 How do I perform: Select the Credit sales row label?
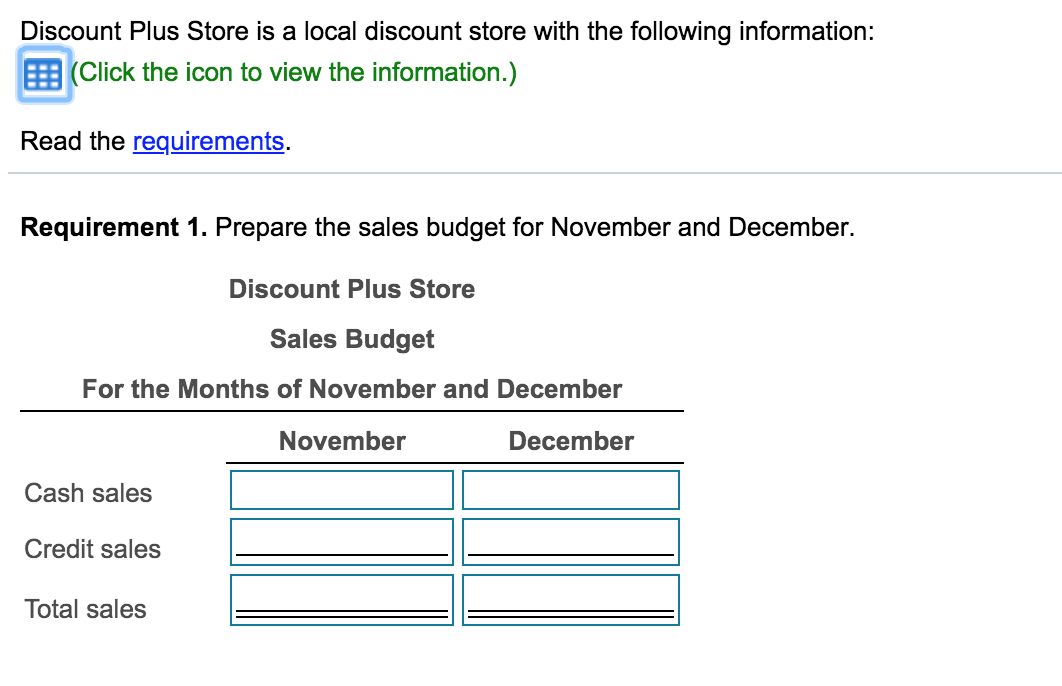click(92, 549)
